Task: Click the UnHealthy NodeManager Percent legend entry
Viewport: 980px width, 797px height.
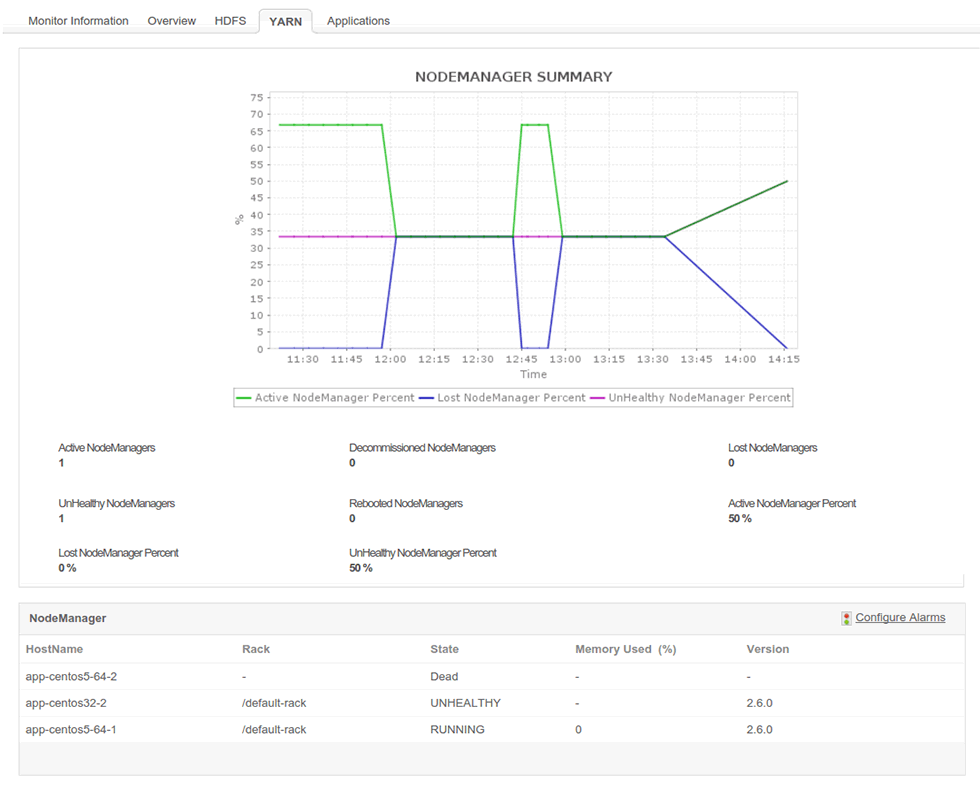Action: coord(691,398)
